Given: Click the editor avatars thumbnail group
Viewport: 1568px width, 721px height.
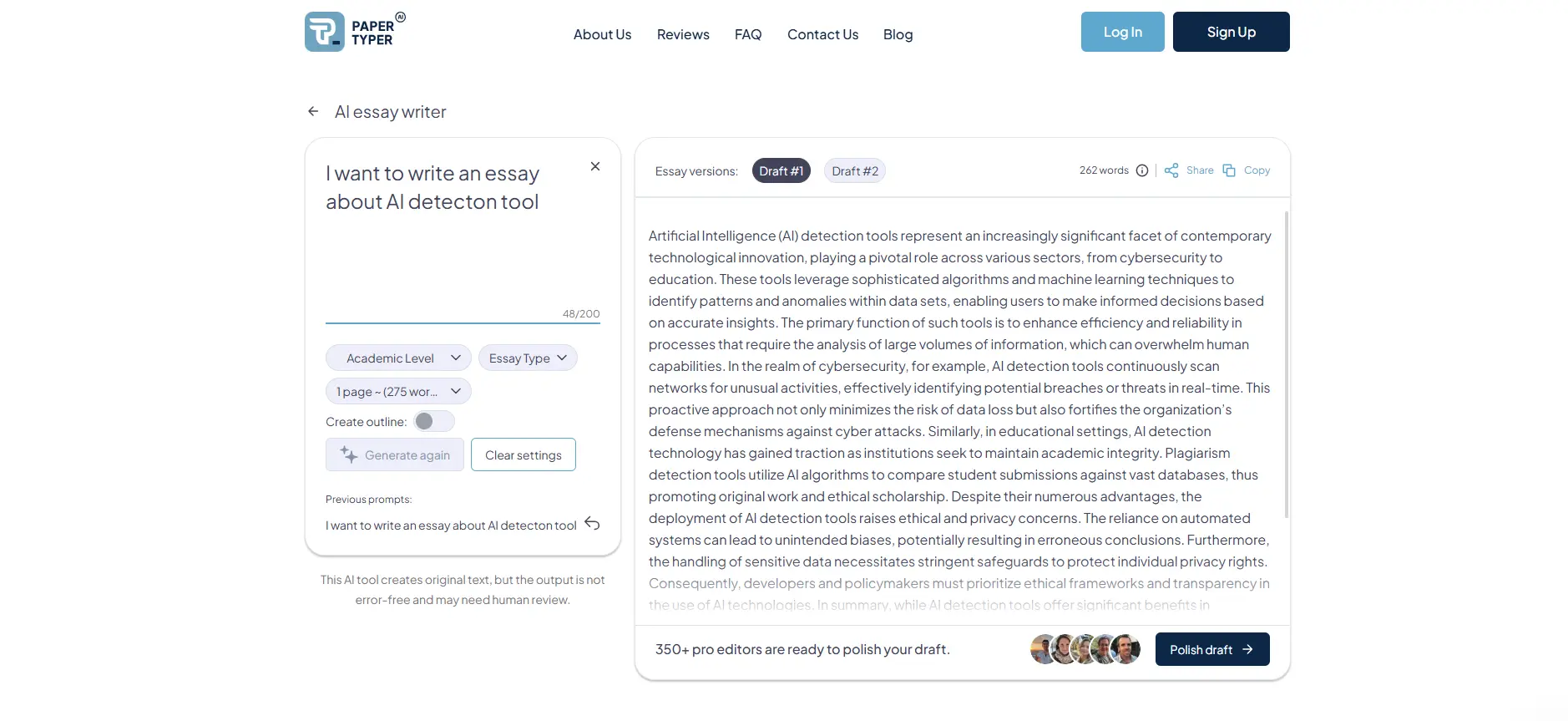Looking at the screenshot, I should (x=1085, y=649).
